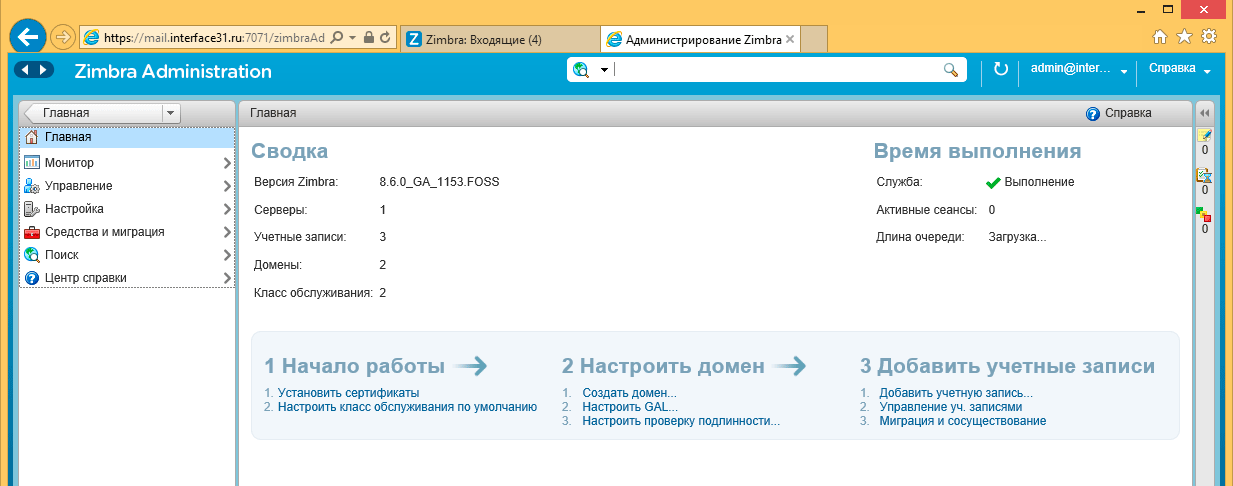
Task: Click the Управление accounts icon
Action: pyautogui.click(x=32, y=186)
